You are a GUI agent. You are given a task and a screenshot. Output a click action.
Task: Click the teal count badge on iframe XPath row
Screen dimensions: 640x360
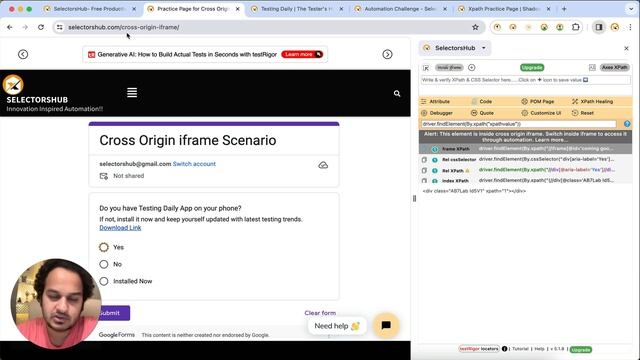(435, 149)
